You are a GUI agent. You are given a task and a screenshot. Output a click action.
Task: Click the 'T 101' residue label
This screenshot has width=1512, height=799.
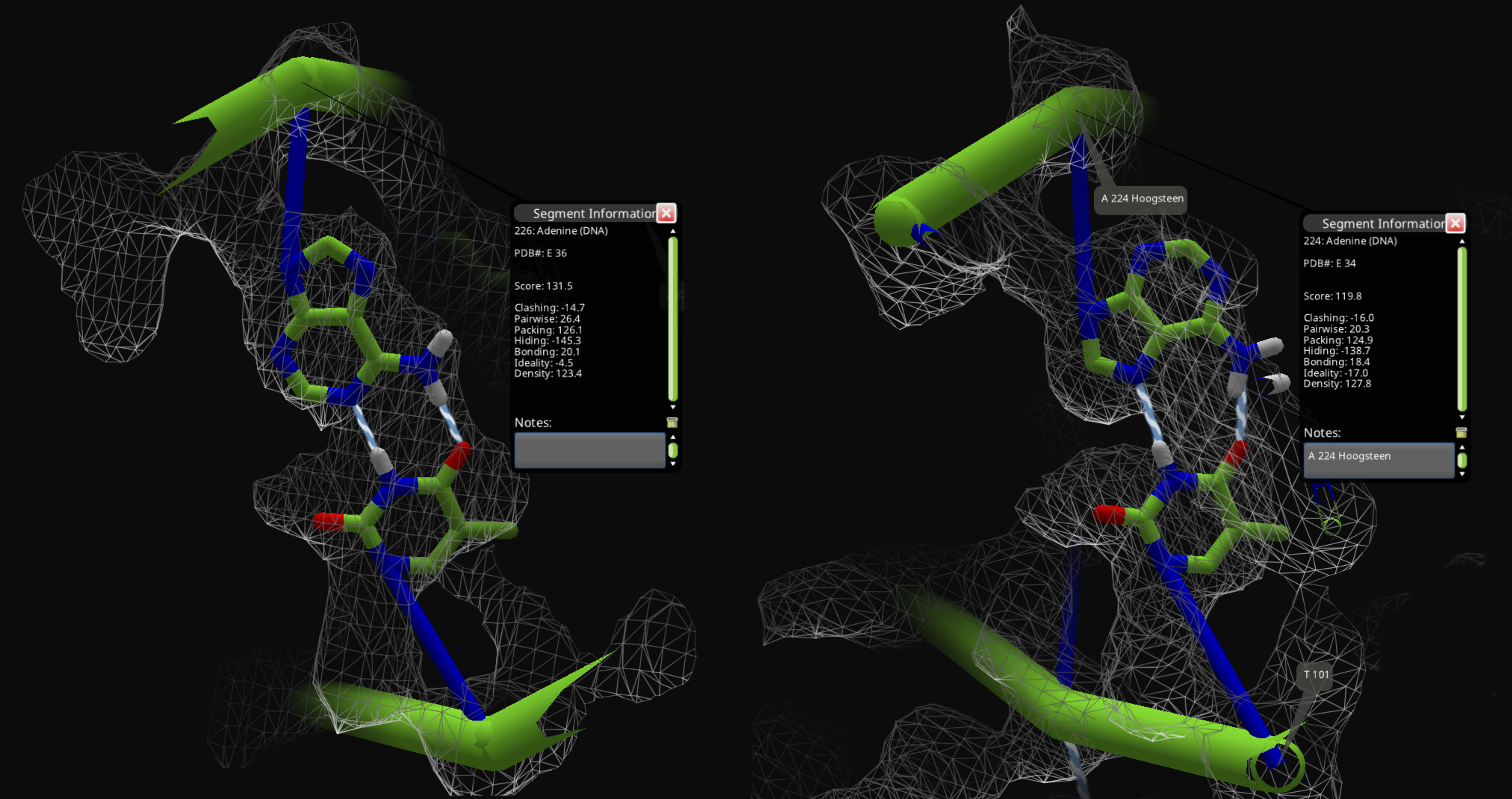click(x=1315, y=674)
